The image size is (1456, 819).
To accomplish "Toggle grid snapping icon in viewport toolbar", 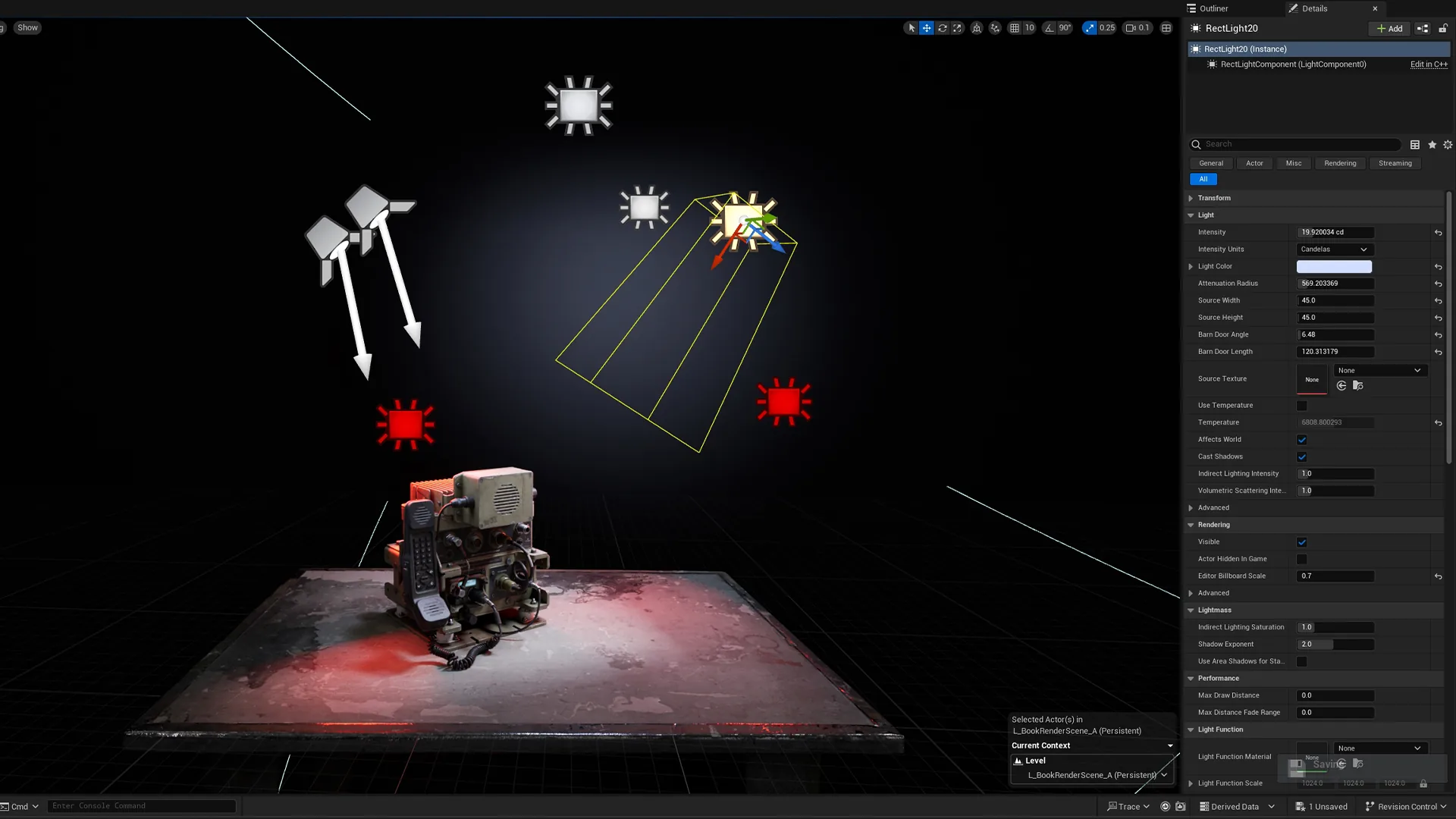I will click(x=1015, y=28).
